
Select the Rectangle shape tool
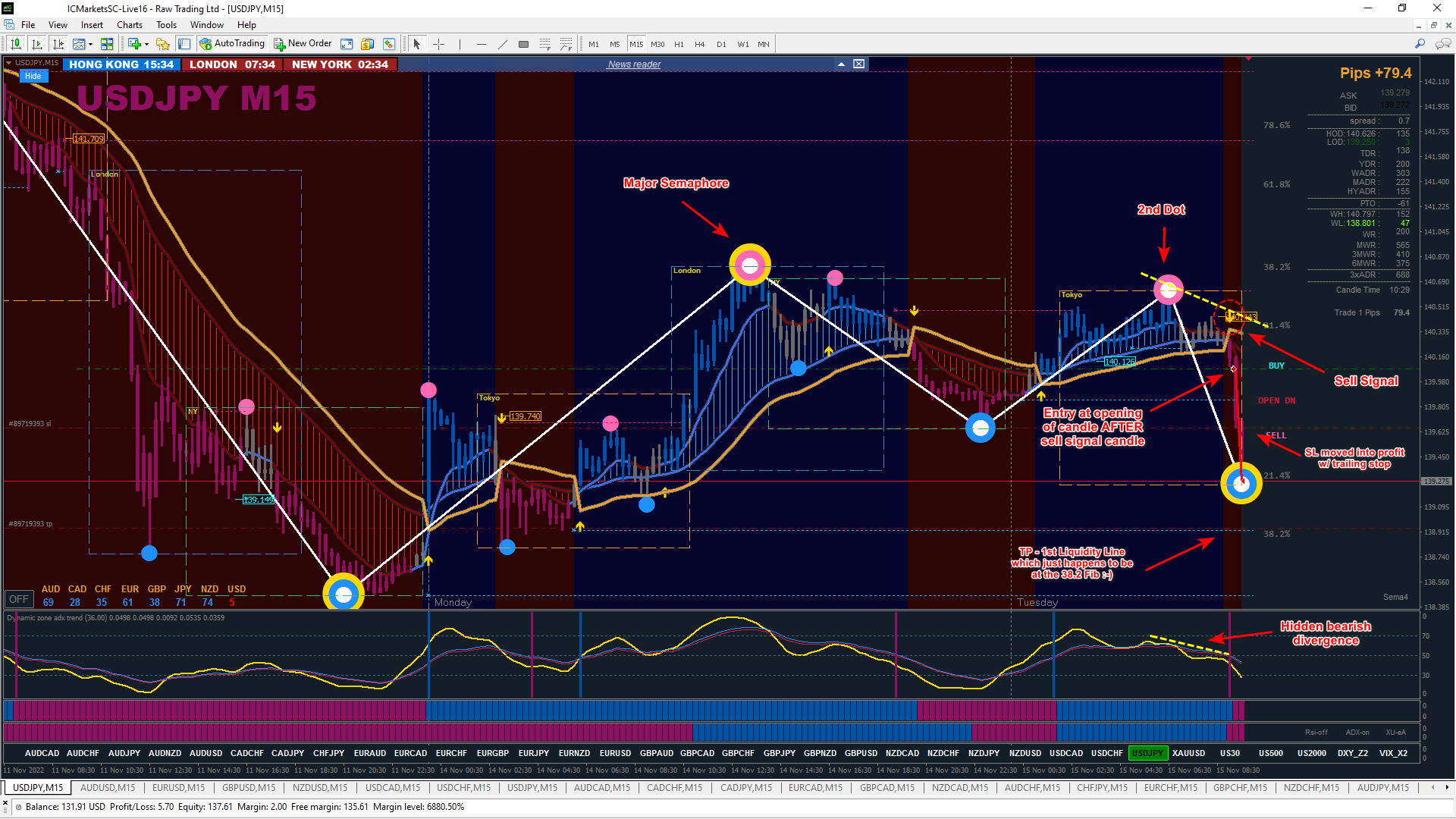coord(523,44)
